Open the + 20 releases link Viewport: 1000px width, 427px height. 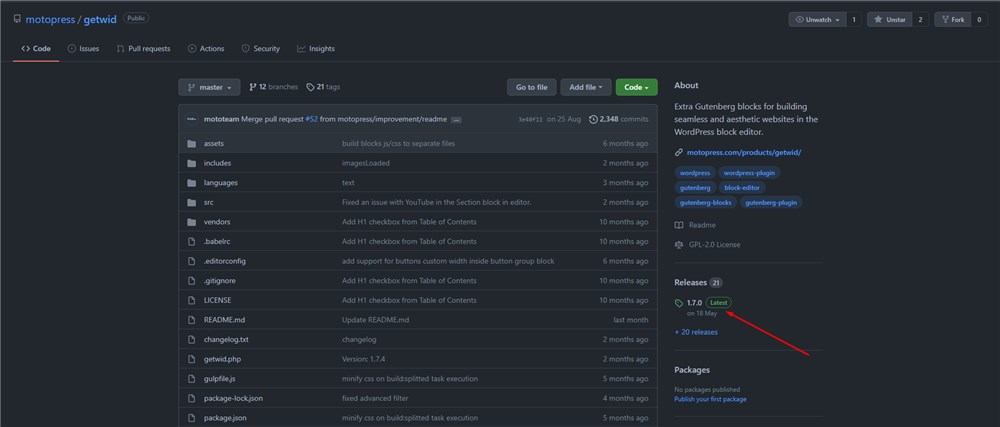(696, 332)
